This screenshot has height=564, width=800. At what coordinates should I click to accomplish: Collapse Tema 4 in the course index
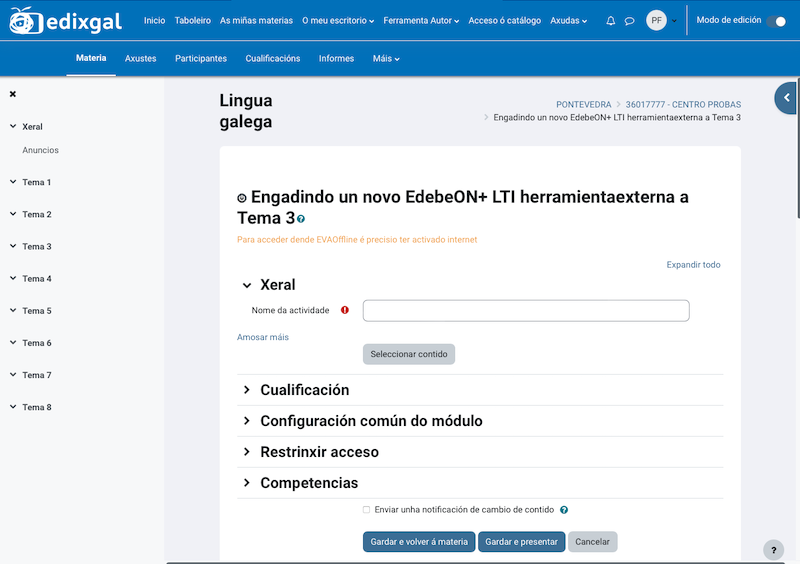tap(13, 279)
